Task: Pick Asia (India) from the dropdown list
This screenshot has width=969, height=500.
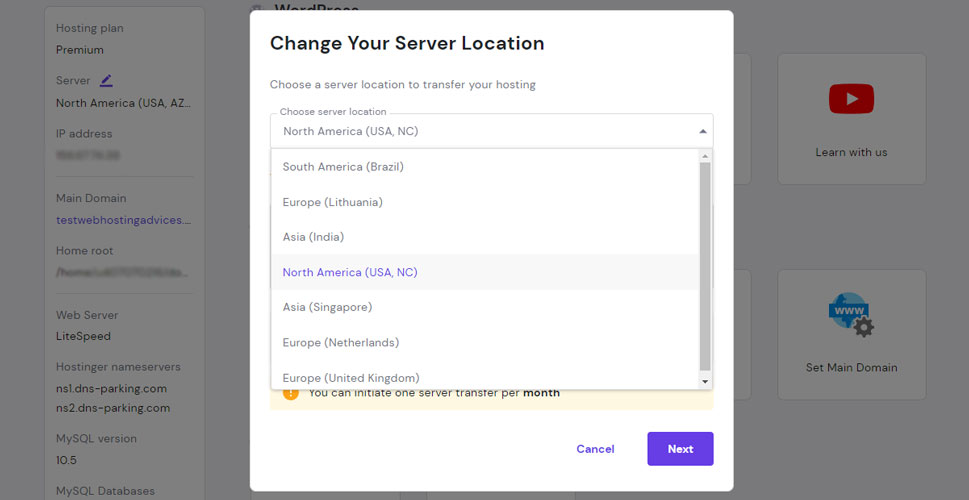Action: 485,237
